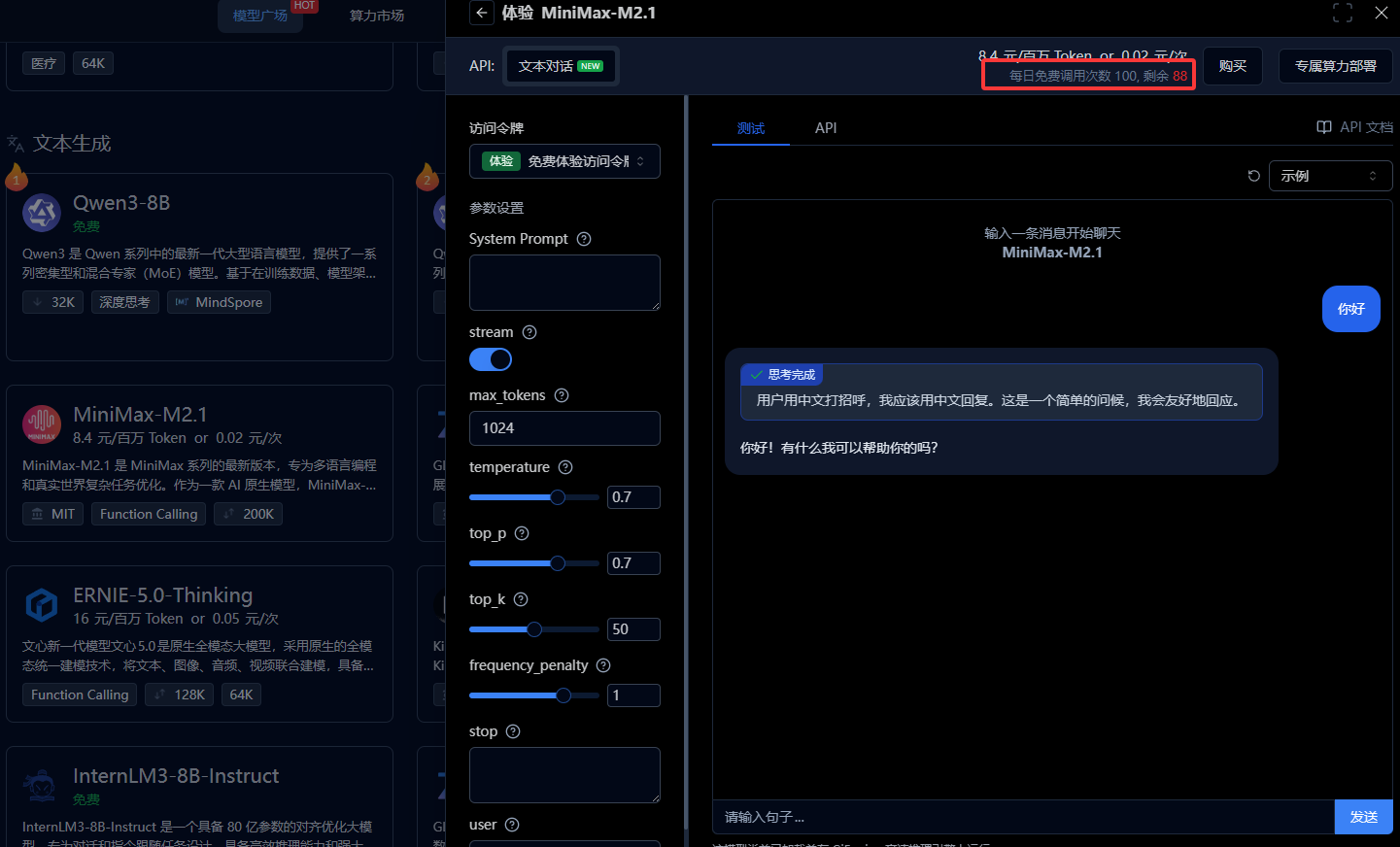Click help icon beside max_tokens

562,395
